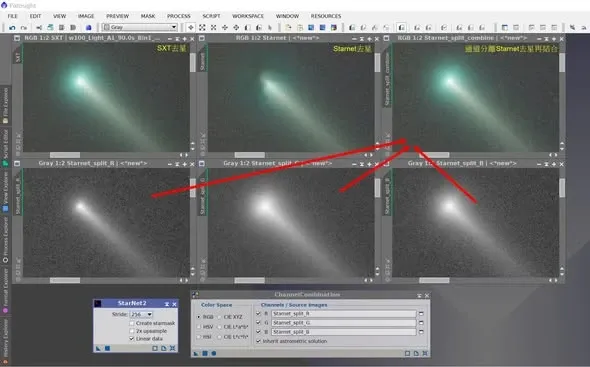
Task: Click ChannelCombination reset icon
Action: (x=425, y=353)
